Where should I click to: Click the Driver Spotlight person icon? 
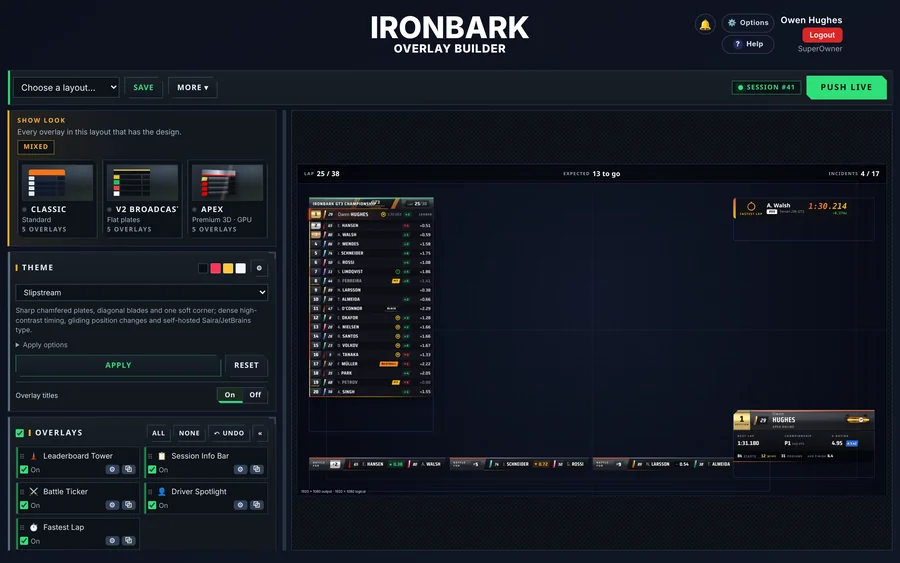[162, 492]
